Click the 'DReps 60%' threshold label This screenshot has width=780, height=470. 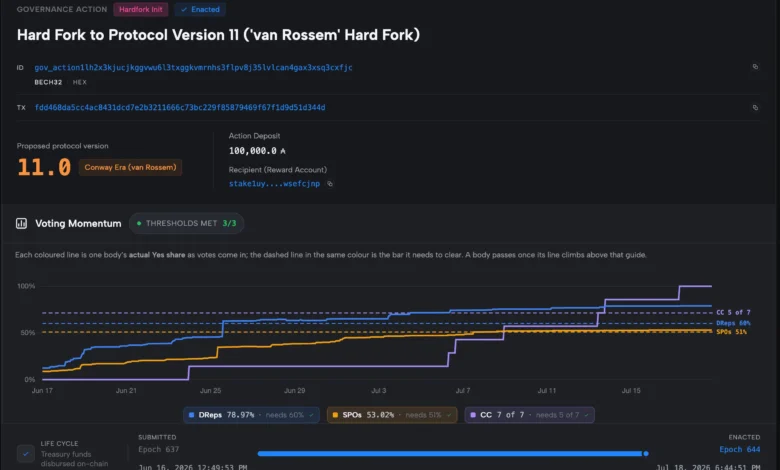click(733, 323)
